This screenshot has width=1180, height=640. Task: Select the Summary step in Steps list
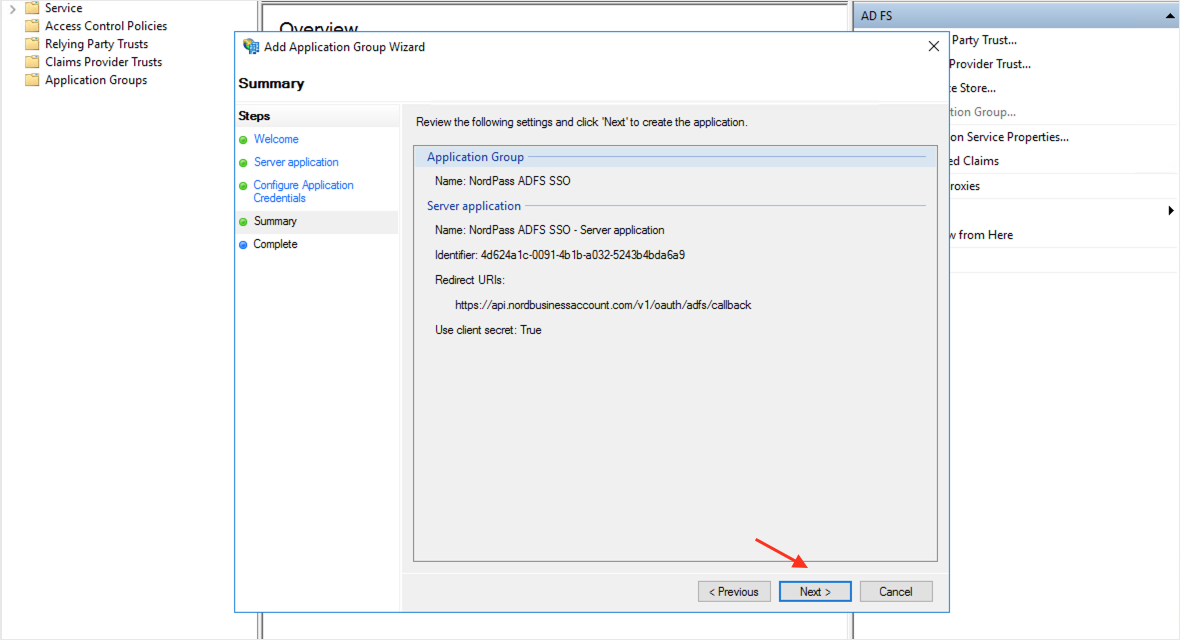coord(275,221)
